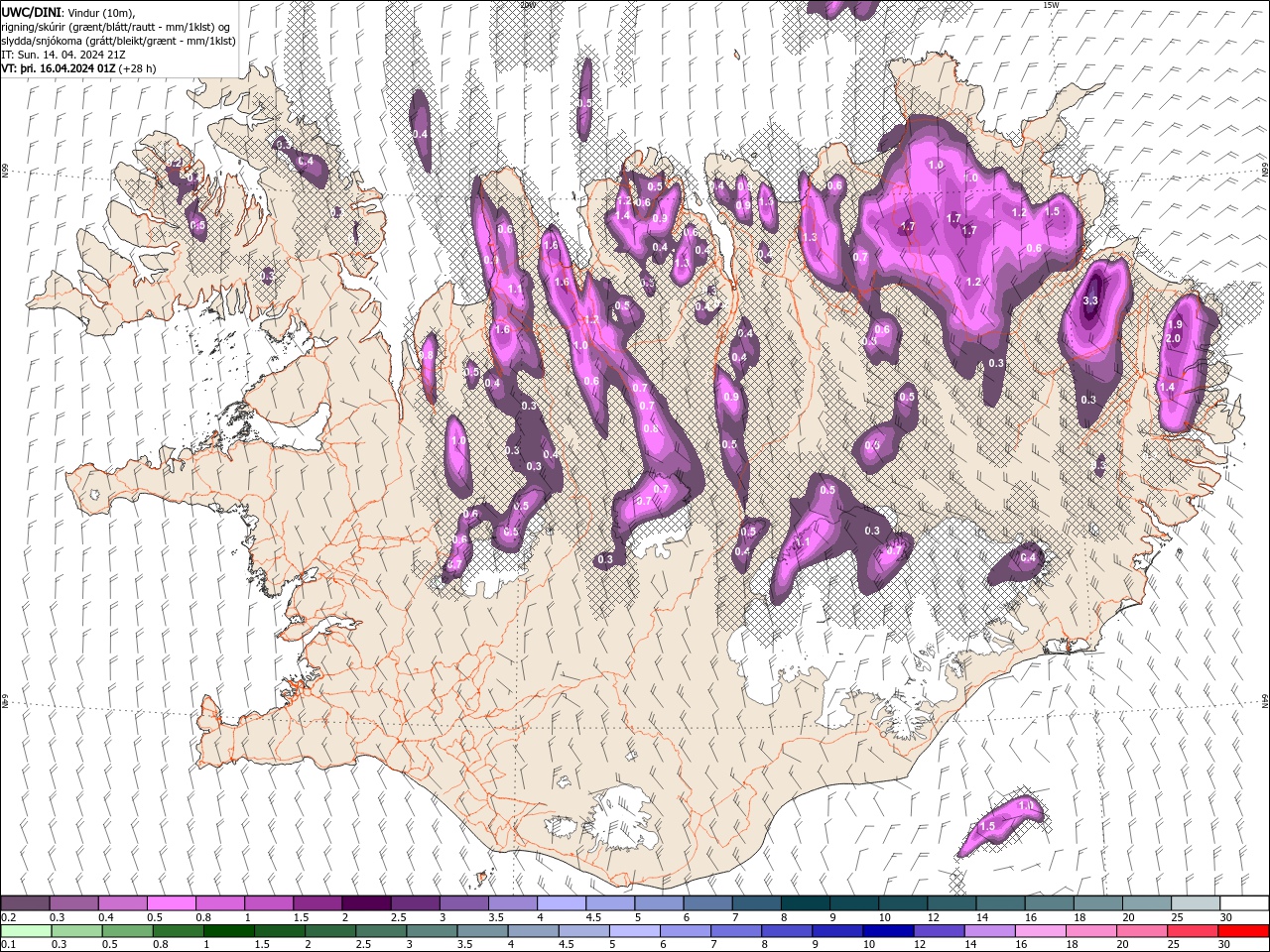Click the 1.9 snowfall value on the map
Image resolution: width=1270 pixels, height=952 pixels.
click(1176, 325)
